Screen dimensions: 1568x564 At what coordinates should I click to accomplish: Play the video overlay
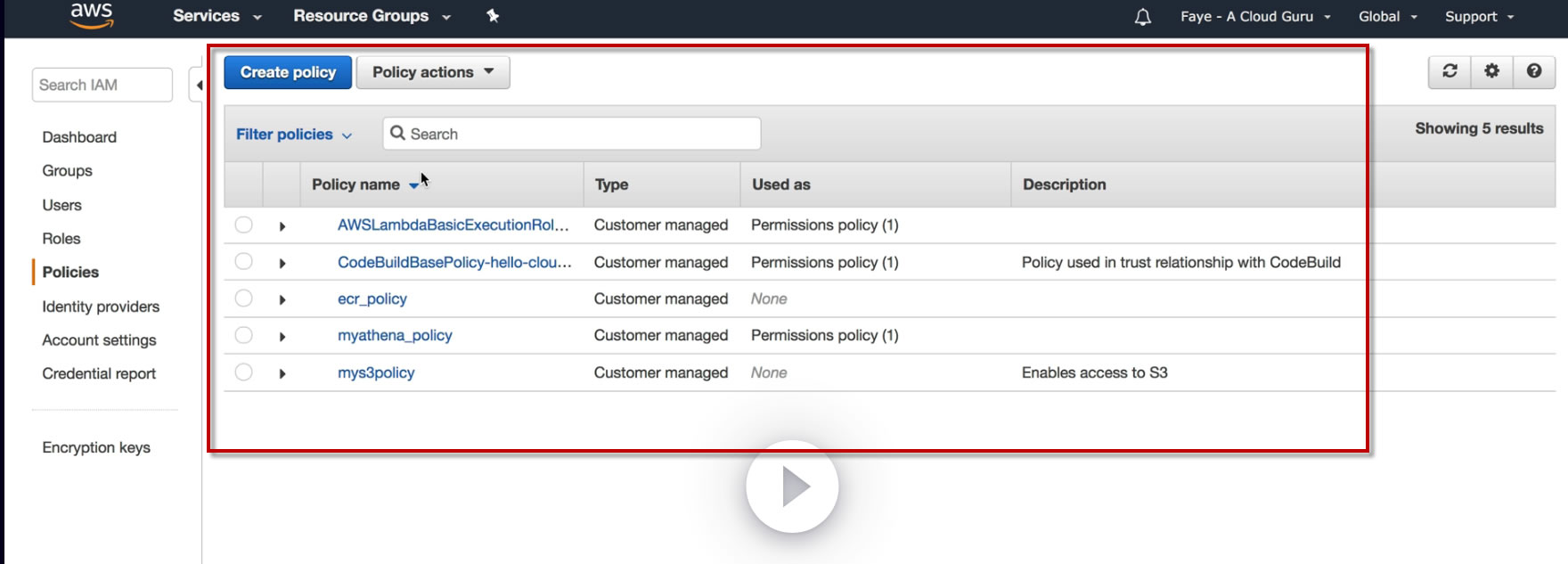(792, 487)
